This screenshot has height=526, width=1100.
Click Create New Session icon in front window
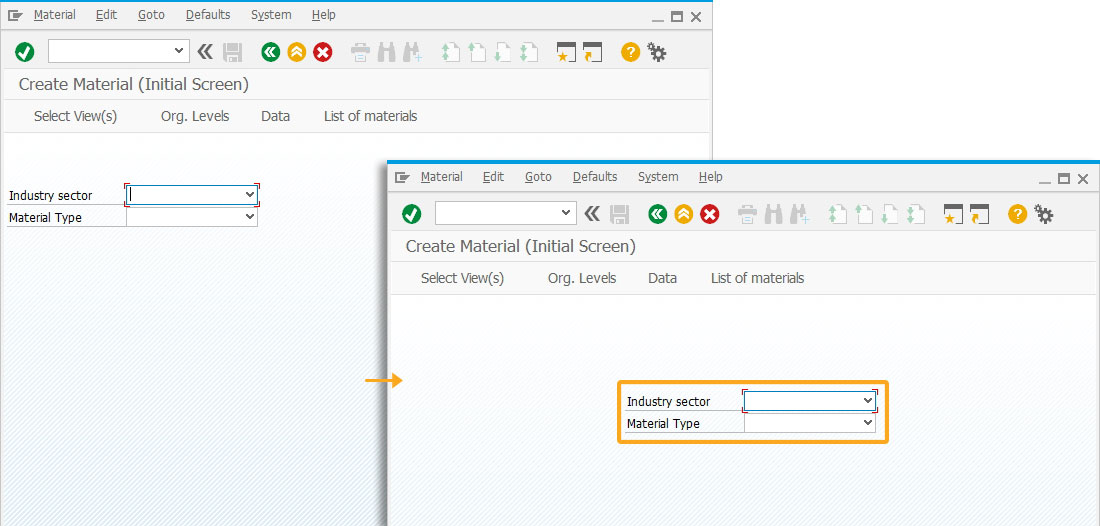[953, 215]
